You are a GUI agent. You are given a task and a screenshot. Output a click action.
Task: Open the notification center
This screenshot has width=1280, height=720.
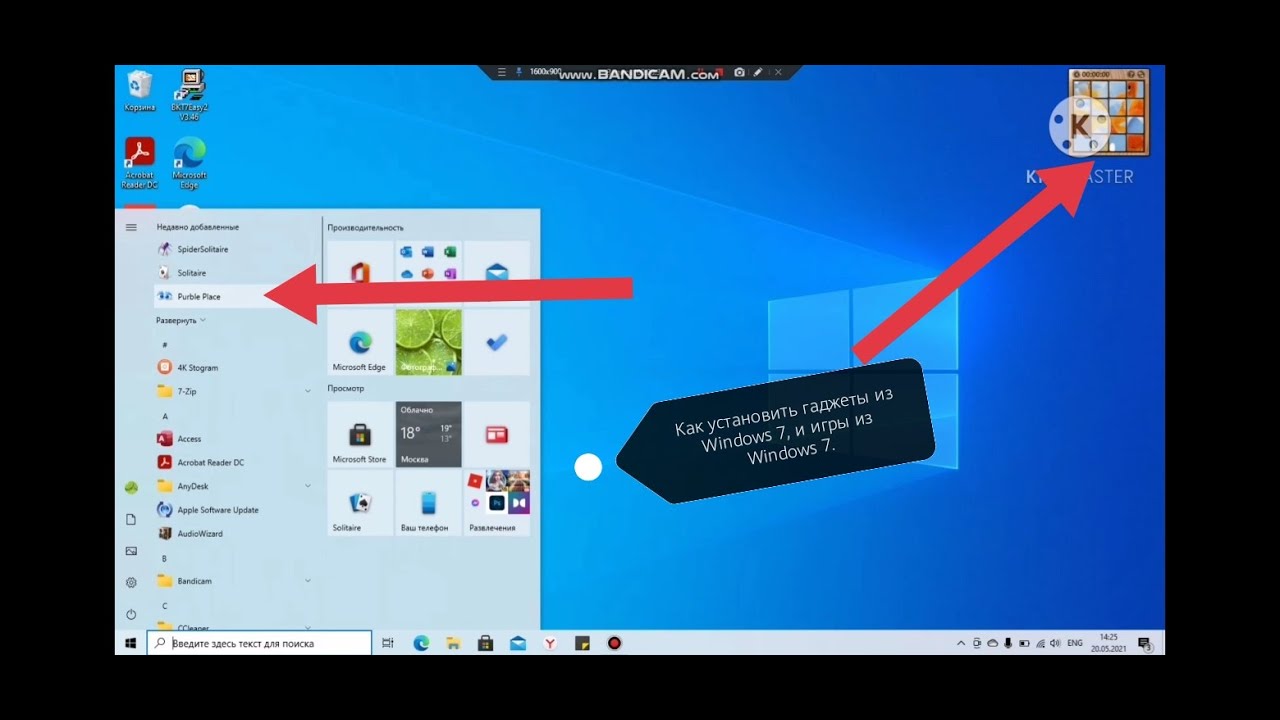pyautogui.click(x=1144, y=643)
